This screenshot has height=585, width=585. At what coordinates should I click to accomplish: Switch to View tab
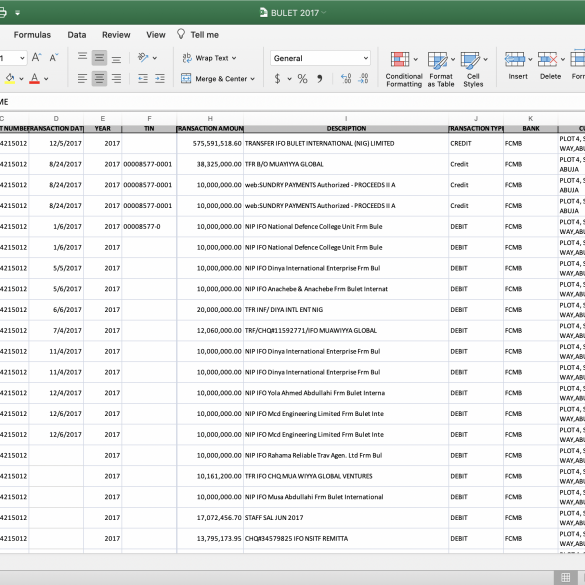coord(156,35)
